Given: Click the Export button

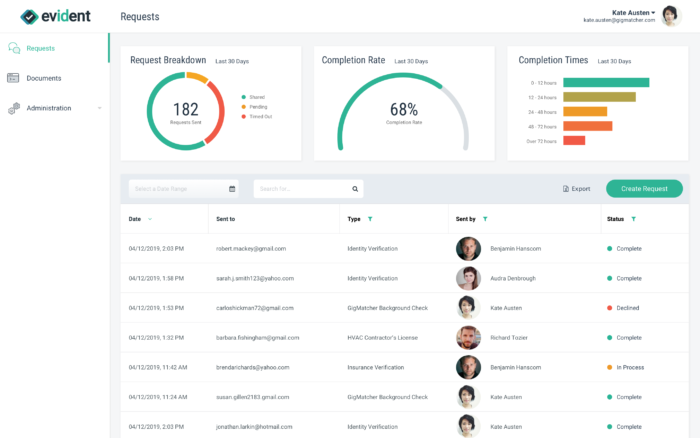Looking at the screenshot, I should pyautogui.click(x=576, y=188).
